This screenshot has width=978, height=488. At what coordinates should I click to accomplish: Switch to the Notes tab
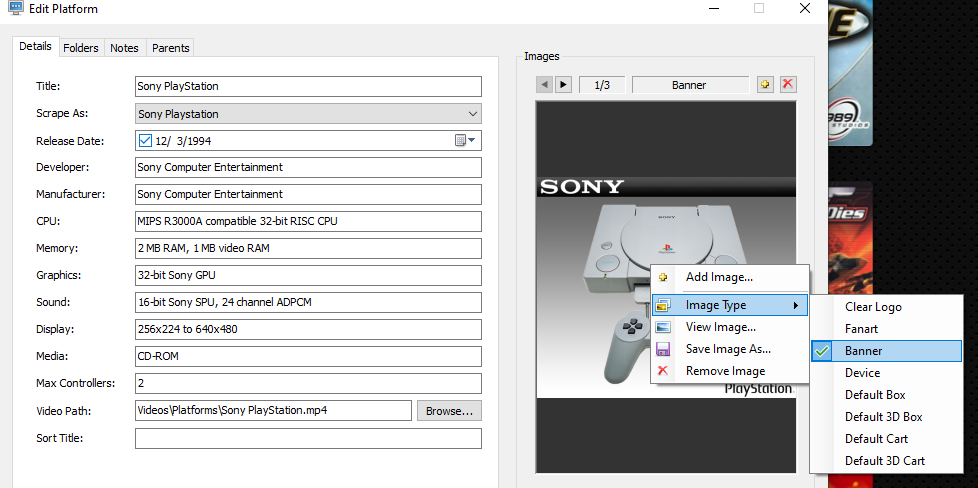[x=124, y=48]
